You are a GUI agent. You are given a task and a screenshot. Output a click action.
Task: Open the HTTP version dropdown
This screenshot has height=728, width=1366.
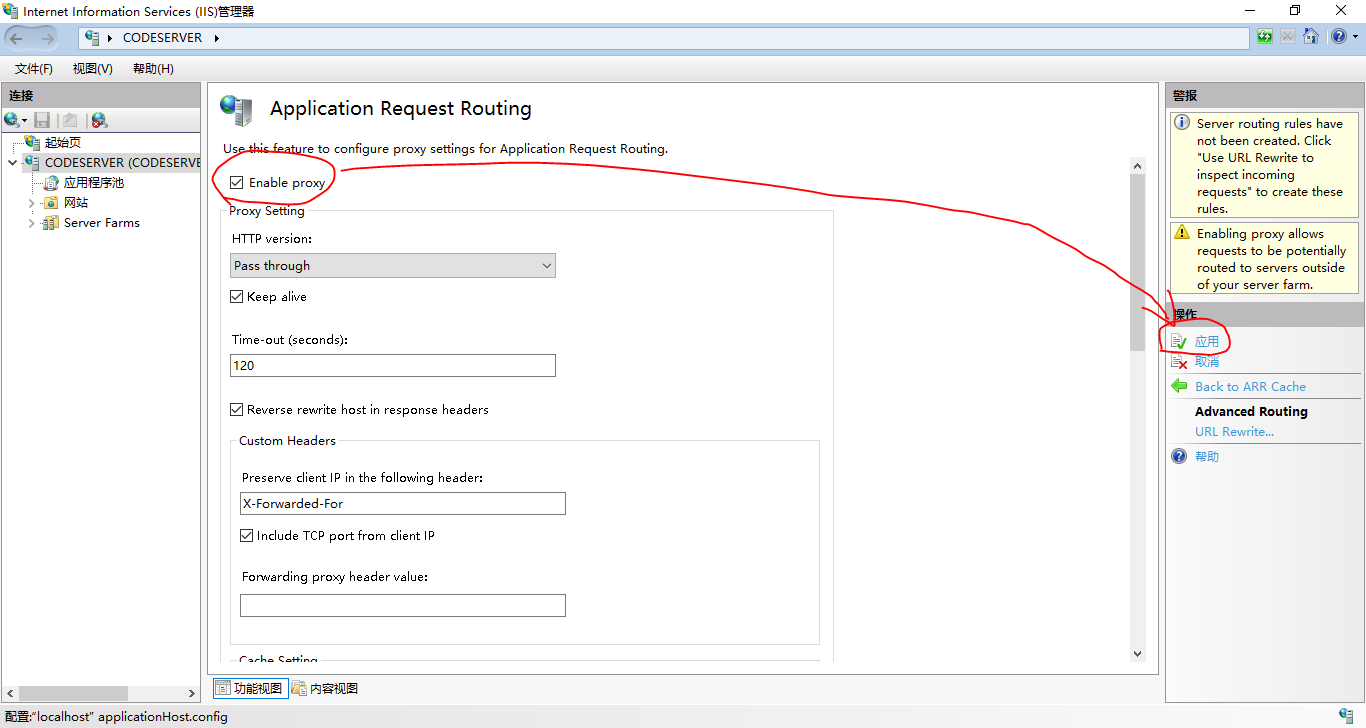(392, 266)
